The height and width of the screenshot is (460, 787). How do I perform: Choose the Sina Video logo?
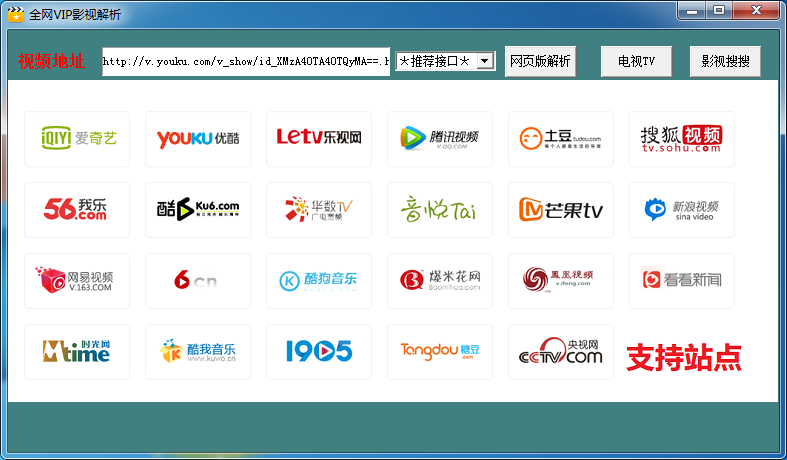pos(682,210)
